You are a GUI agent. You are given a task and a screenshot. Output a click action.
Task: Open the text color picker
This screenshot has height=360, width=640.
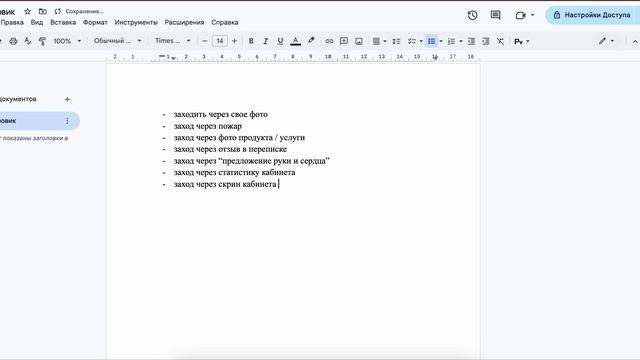[x=296, y=41]
